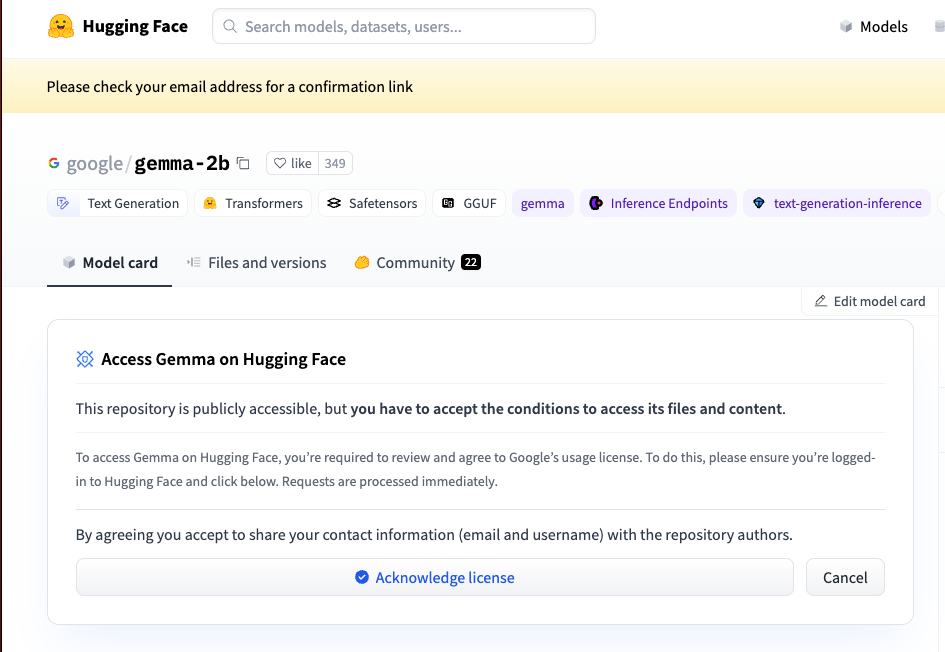Screen dimensions: 945x652
Task: Click the Text Generation tag icon
Action: pyautogui.click(x=63, y=203)
